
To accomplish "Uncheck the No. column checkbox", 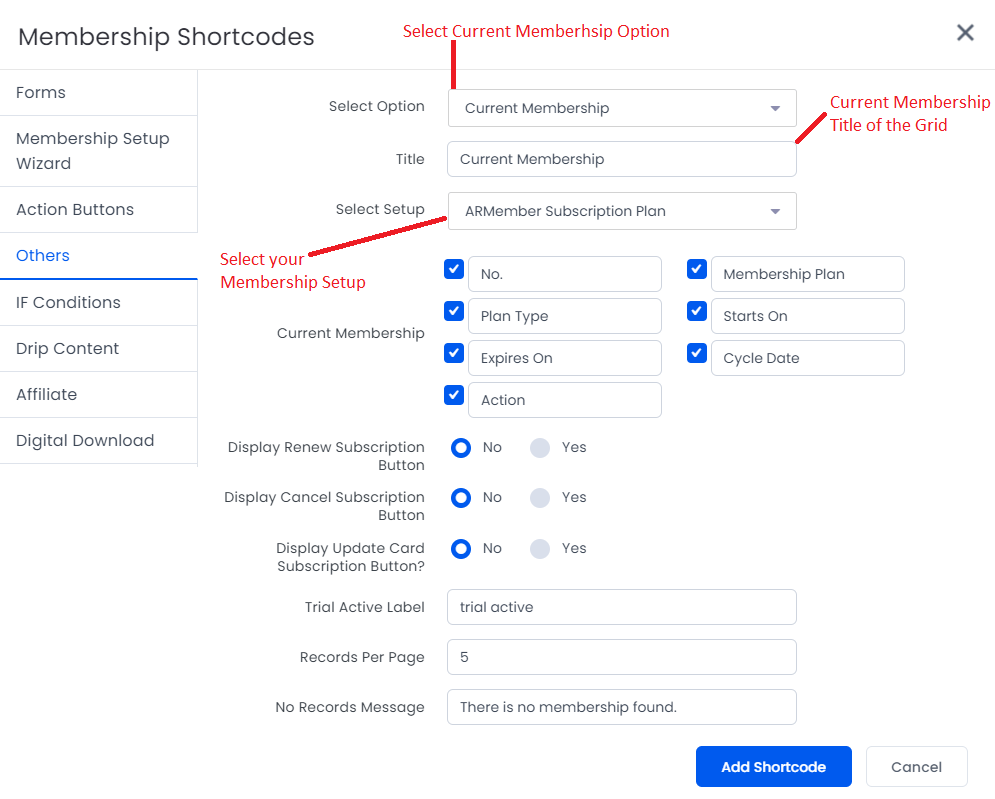I will (x=454, y=269).
